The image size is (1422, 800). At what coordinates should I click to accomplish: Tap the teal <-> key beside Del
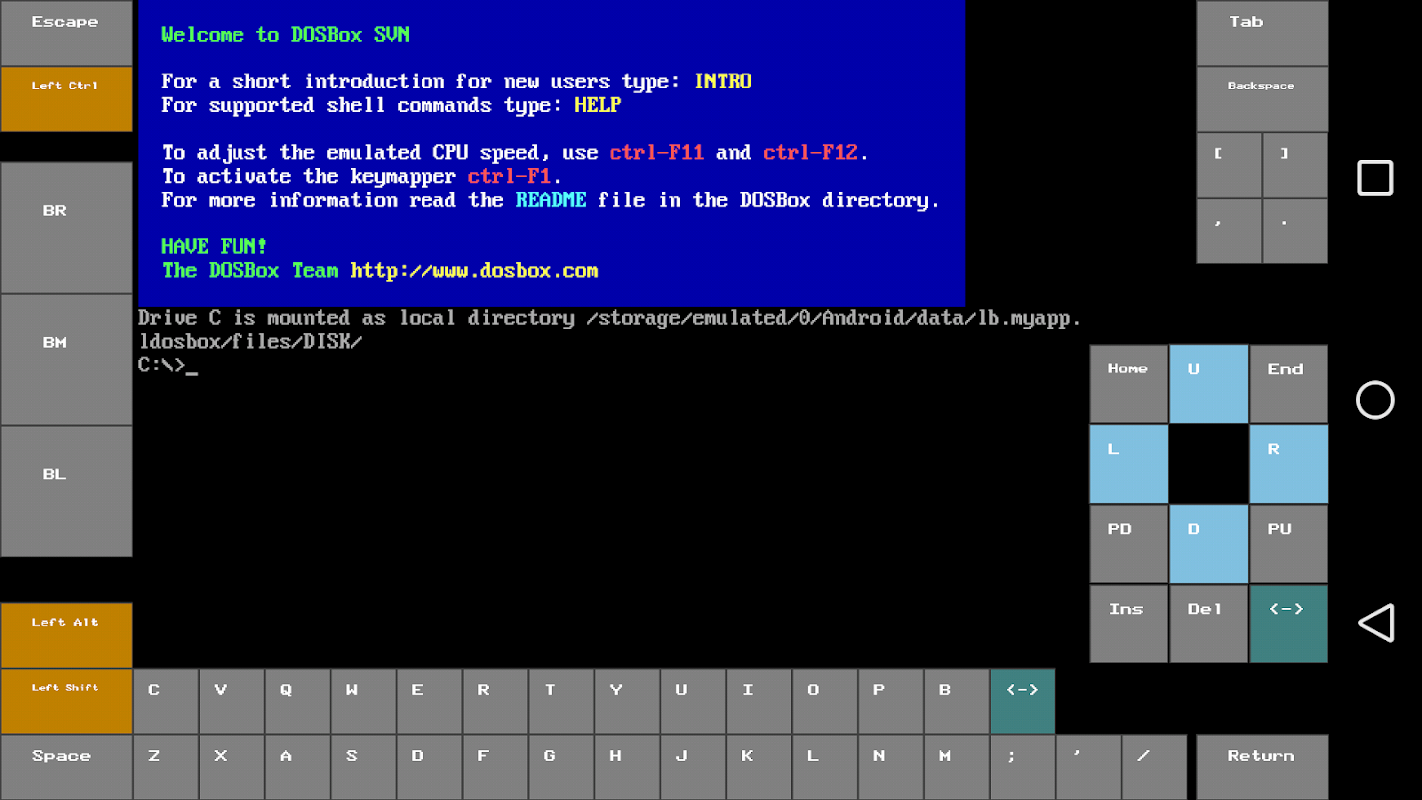click(1289, 624)
